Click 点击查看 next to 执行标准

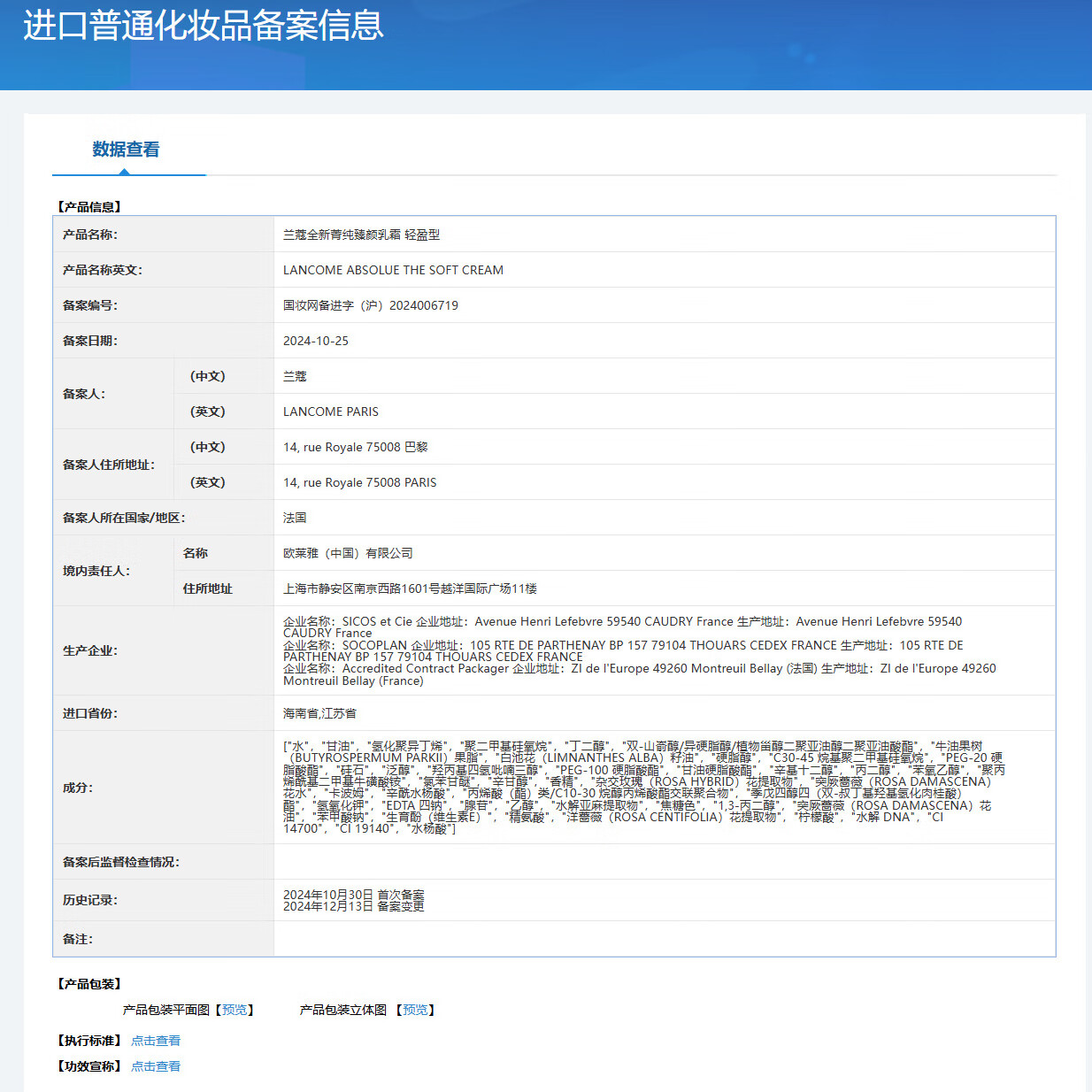coord(156,1041)
